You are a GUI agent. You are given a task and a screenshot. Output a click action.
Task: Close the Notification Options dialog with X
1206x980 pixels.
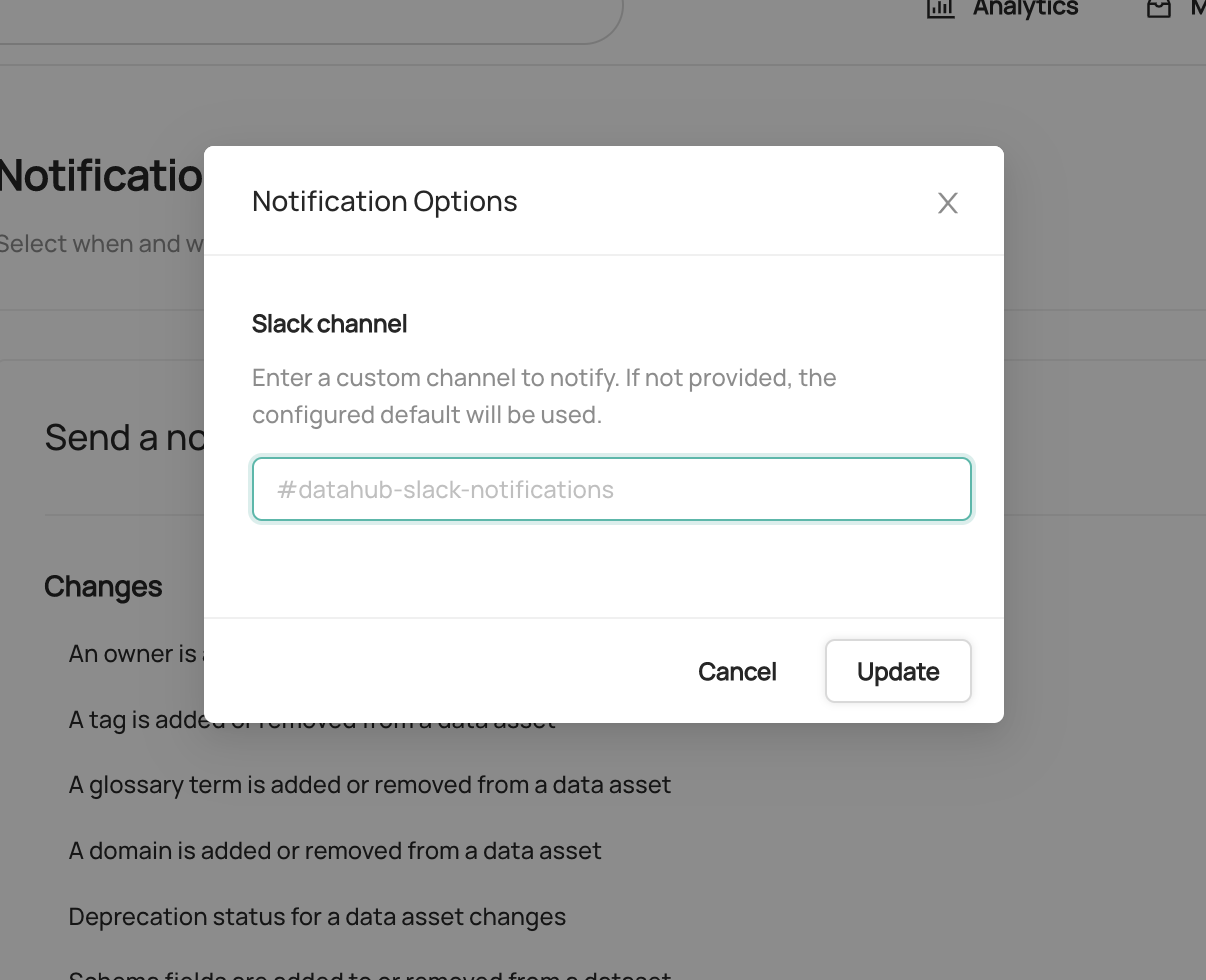[x=947, y=203]
